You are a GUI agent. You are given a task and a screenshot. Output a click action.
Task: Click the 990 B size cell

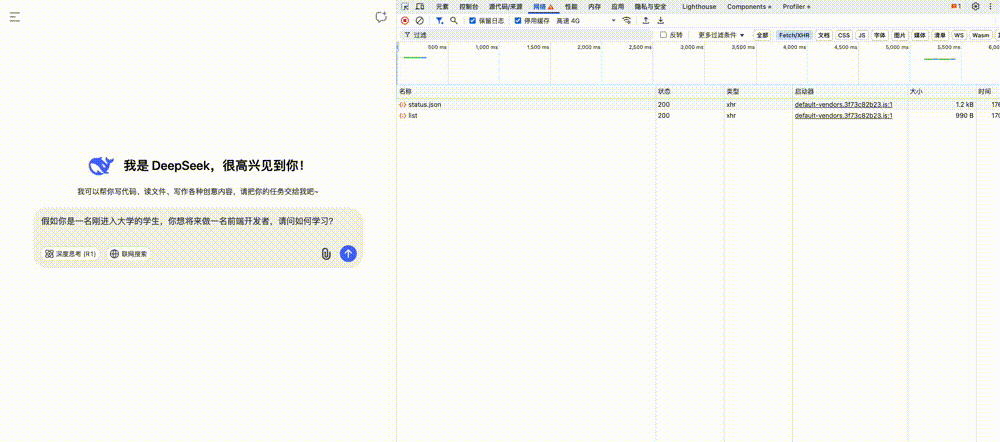(964, 115)
